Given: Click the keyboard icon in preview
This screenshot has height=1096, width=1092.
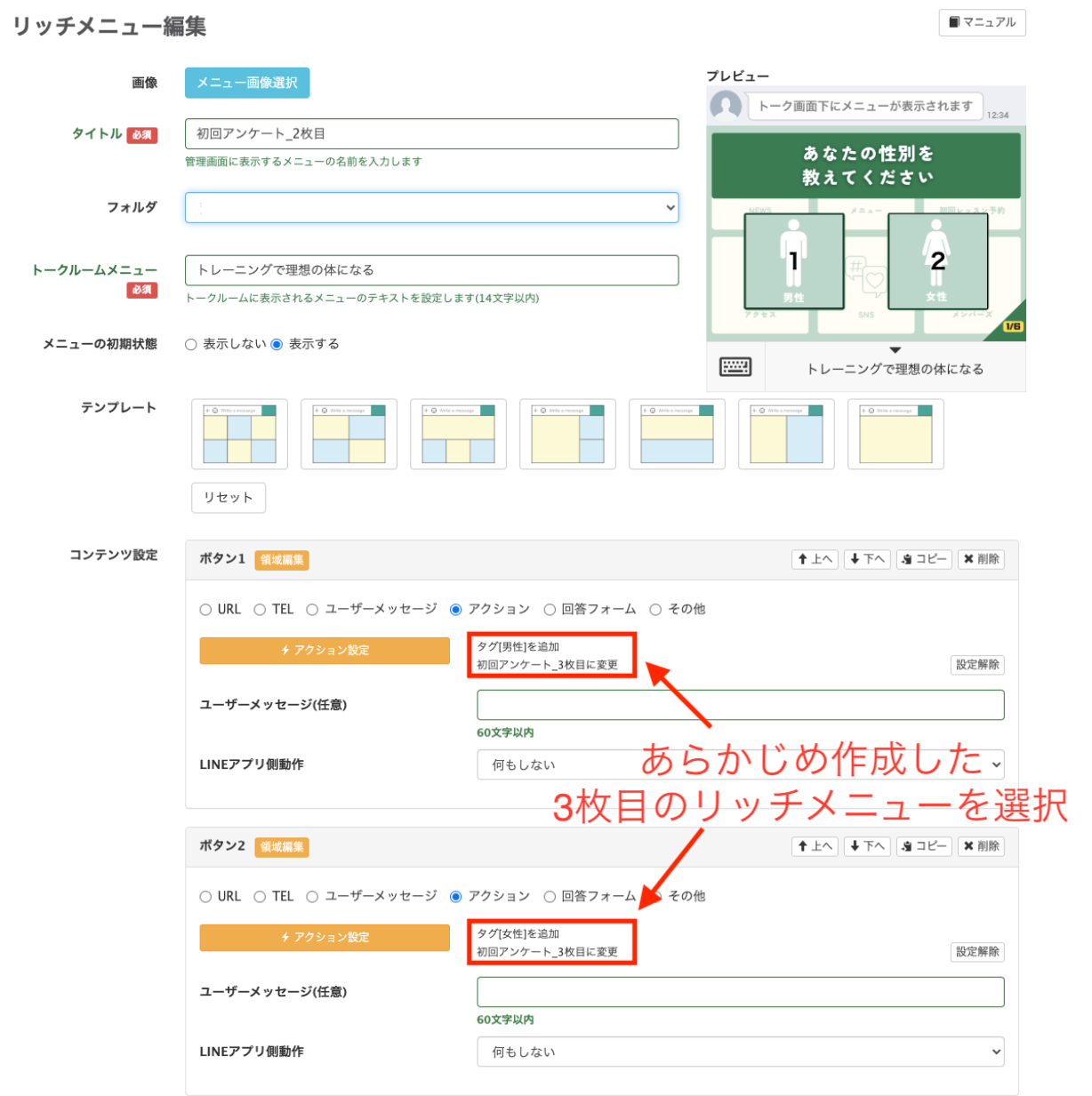Looking at the screenshot, I should point(735,367).
